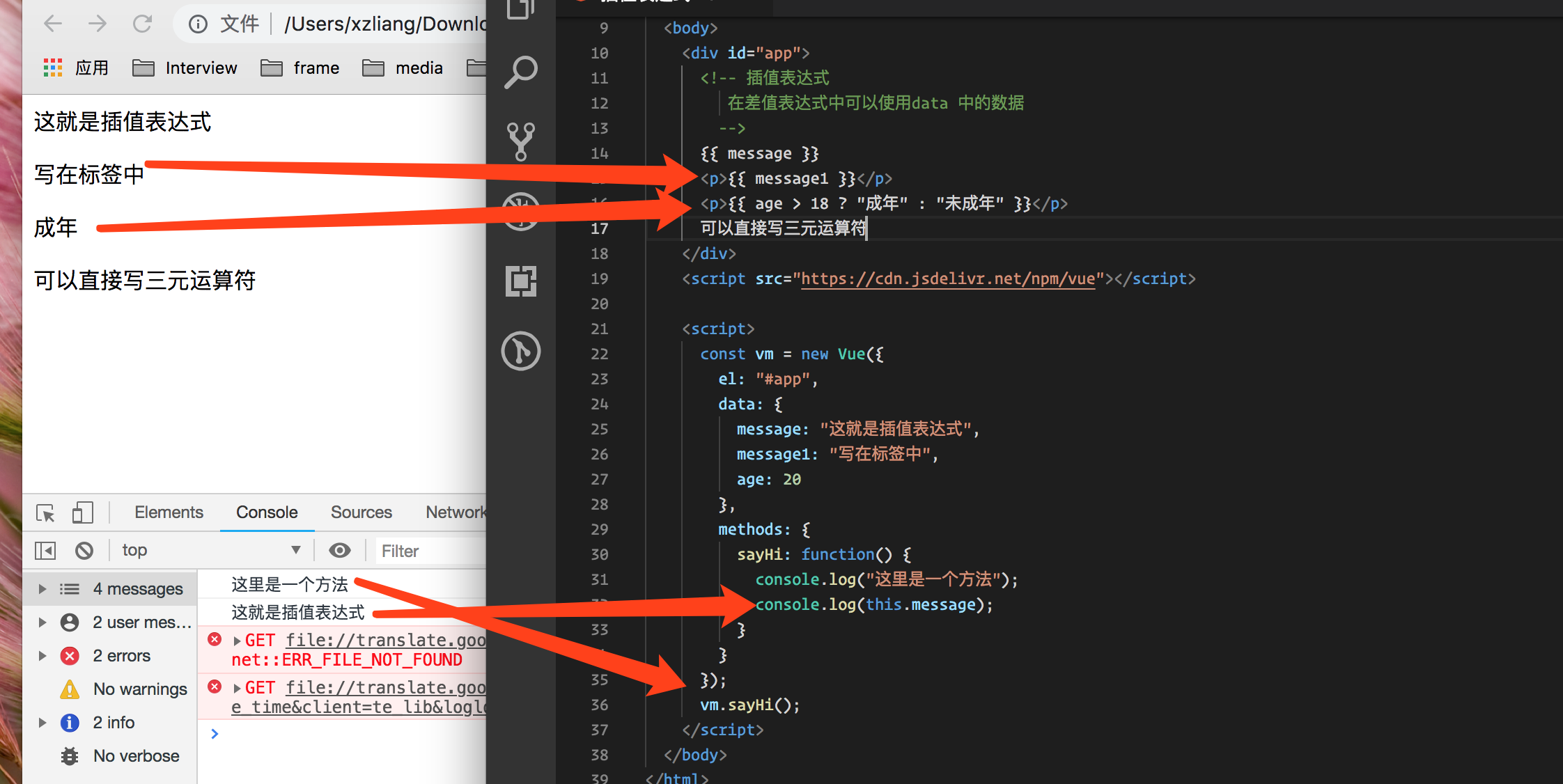Click the GitLens icon in activity bar
Screen dimensions: 1563x784
(520, 350)
